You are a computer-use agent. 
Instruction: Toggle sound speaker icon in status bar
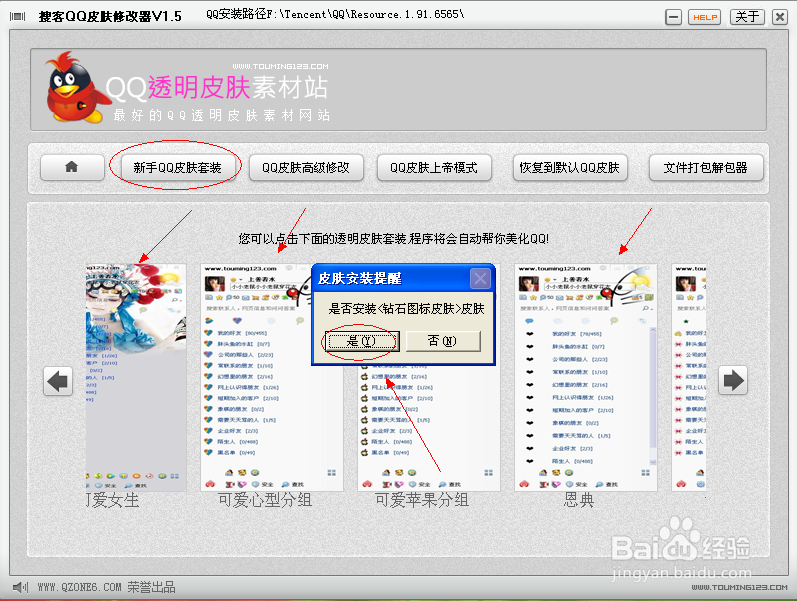click(20, 588)
